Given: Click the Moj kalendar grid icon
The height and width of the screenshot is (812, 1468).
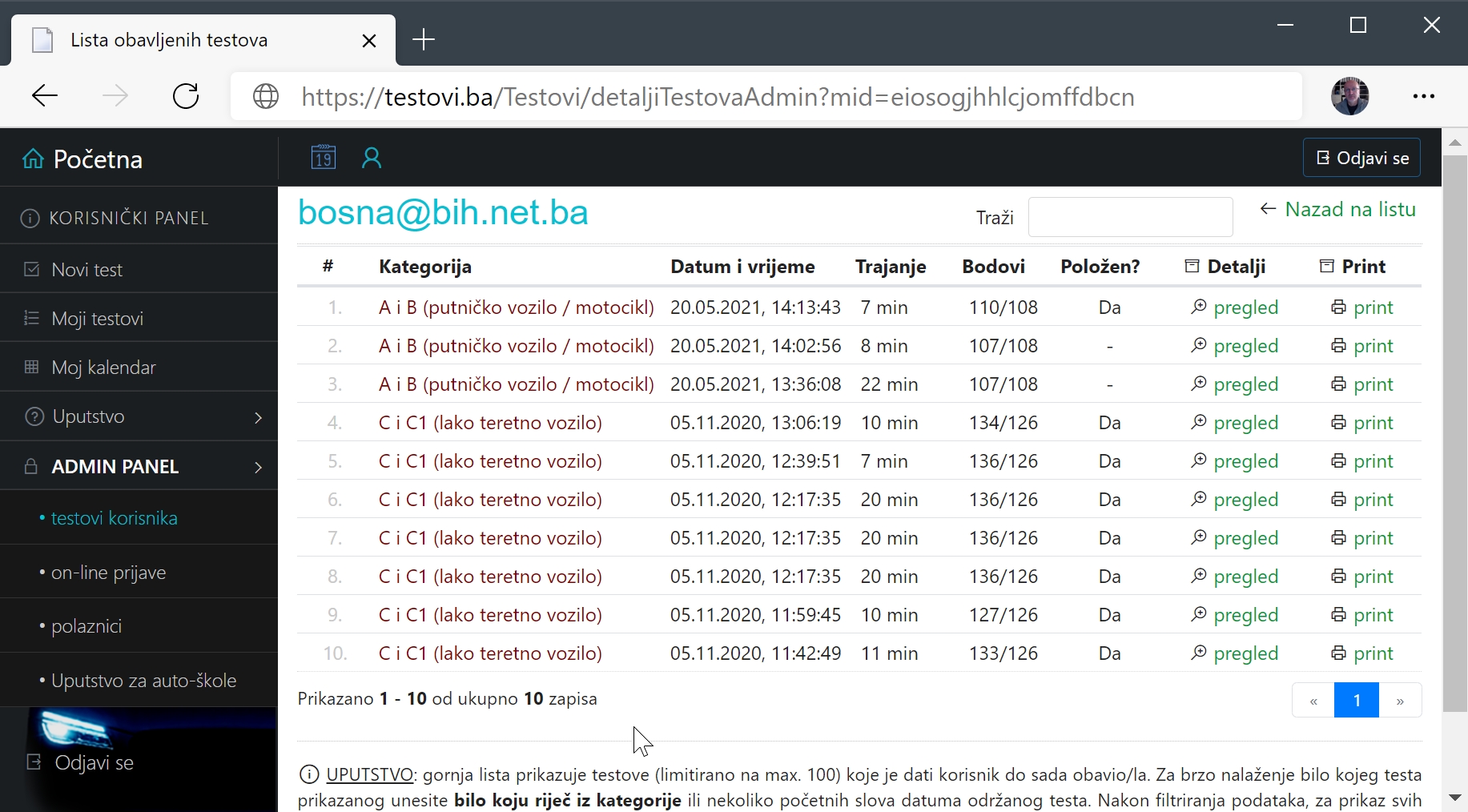Looking at the screenshot, I should pos(32,367).
